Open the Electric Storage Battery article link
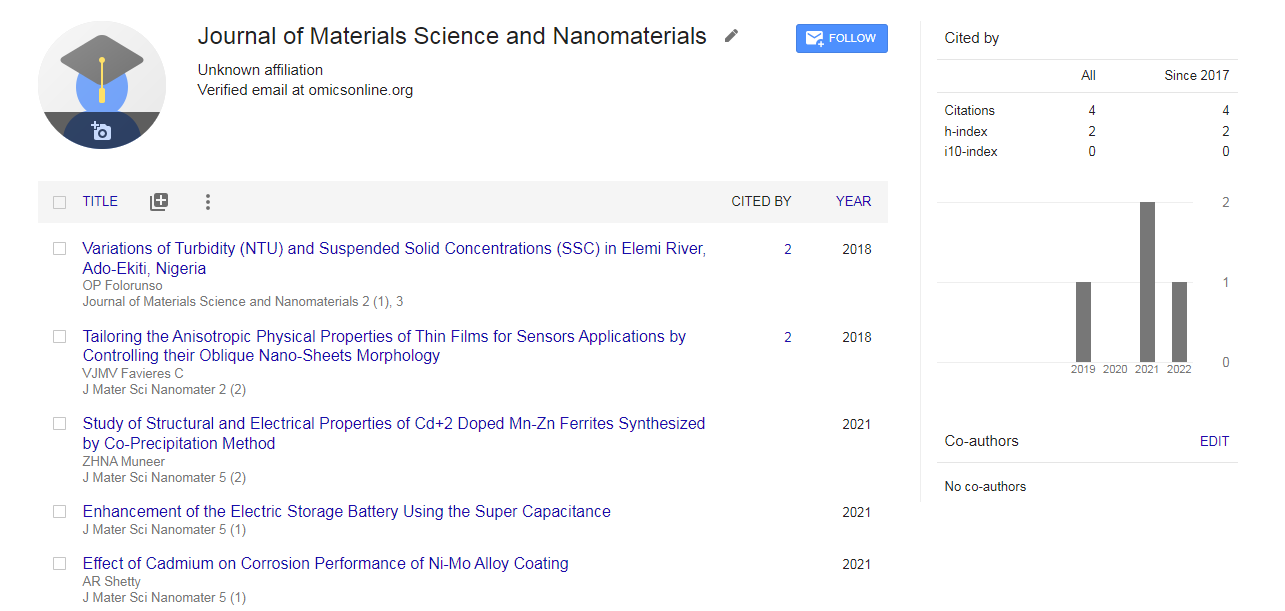 point(346,511)
